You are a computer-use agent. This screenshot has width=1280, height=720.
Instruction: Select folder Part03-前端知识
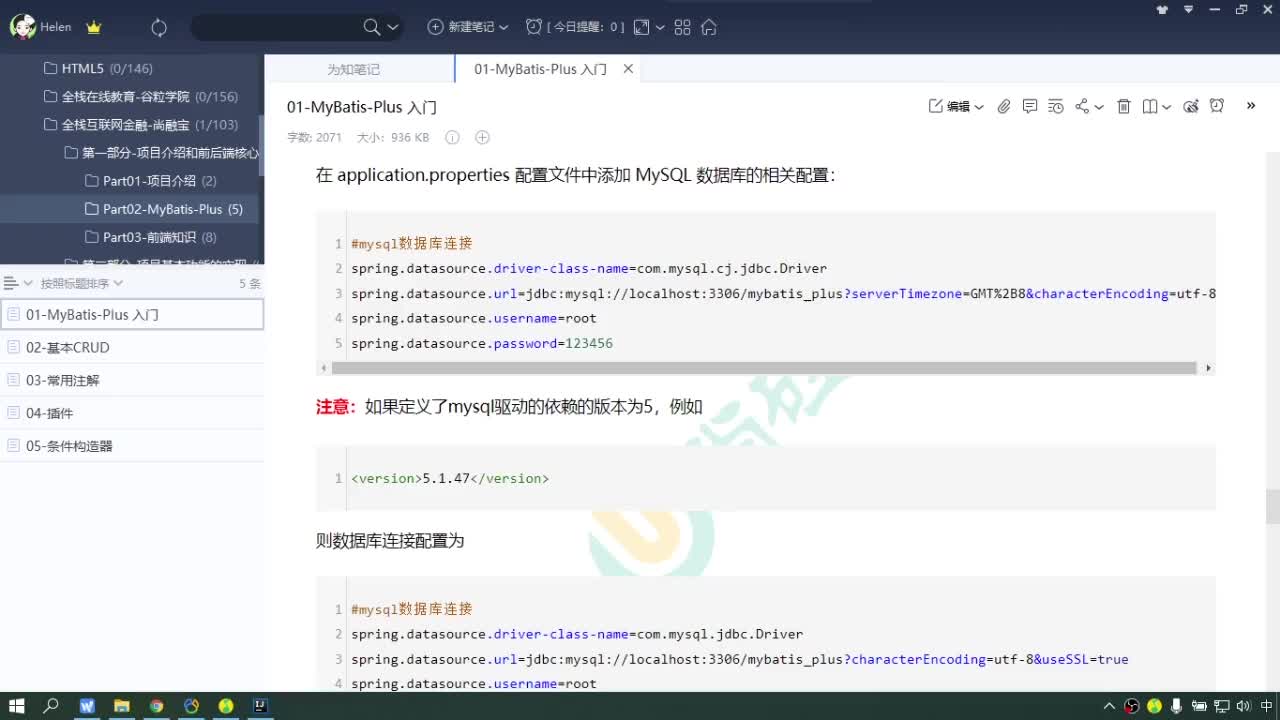(151, 237)
